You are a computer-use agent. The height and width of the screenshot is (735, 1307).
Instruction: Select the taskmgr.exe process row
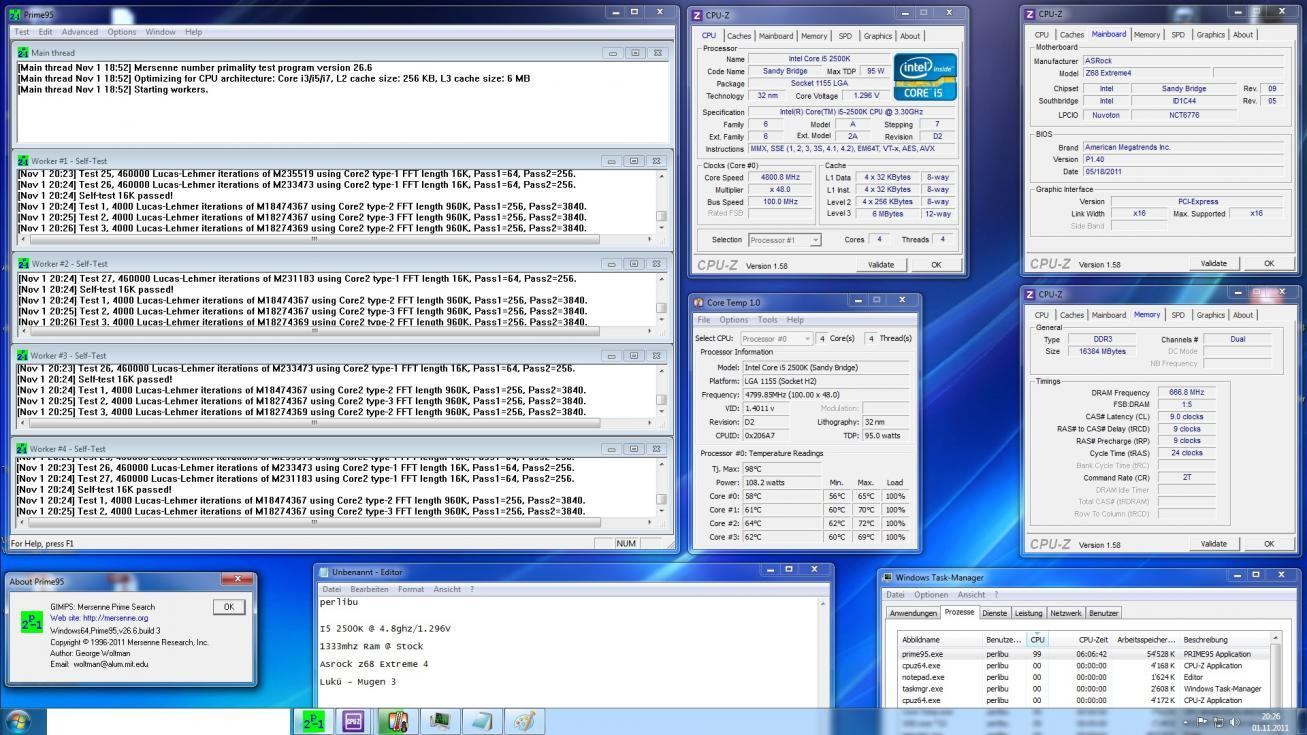tap(1085, 689)
